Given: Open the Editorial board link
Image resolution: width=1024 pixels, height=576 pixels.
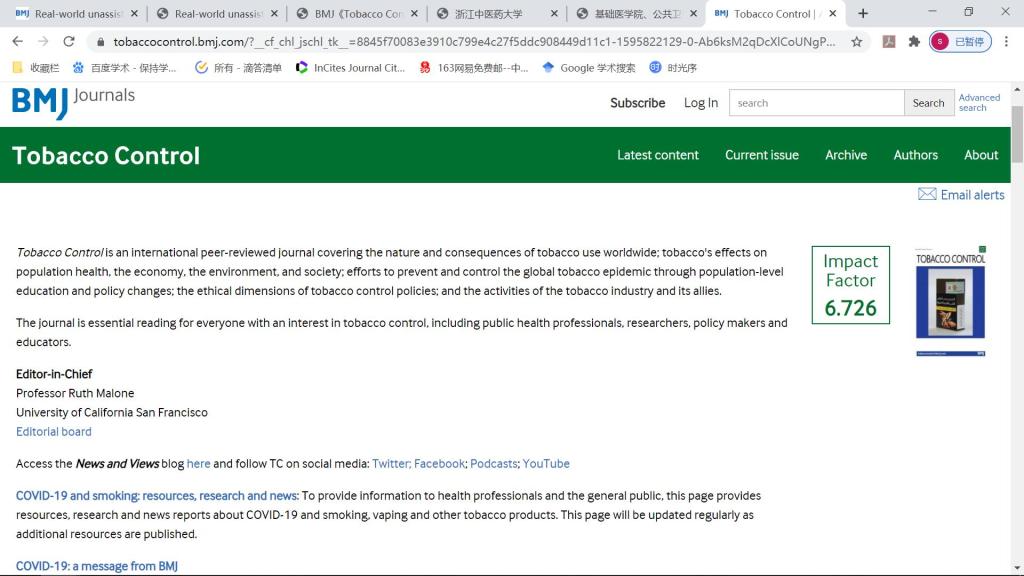Looking at the screenshot, I should click(54, 432).
